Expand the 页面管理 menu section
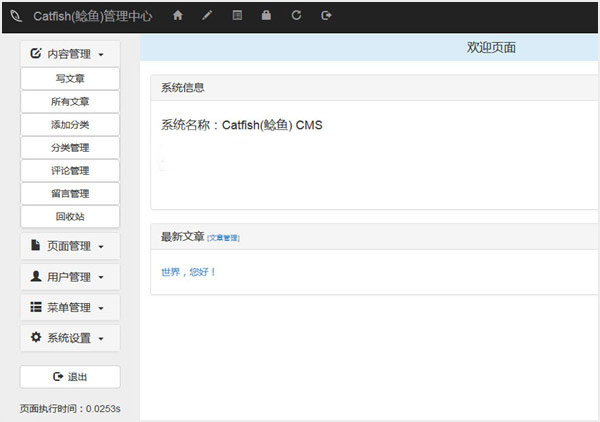This screenshot has height=422, width=600. click(70, 246)
